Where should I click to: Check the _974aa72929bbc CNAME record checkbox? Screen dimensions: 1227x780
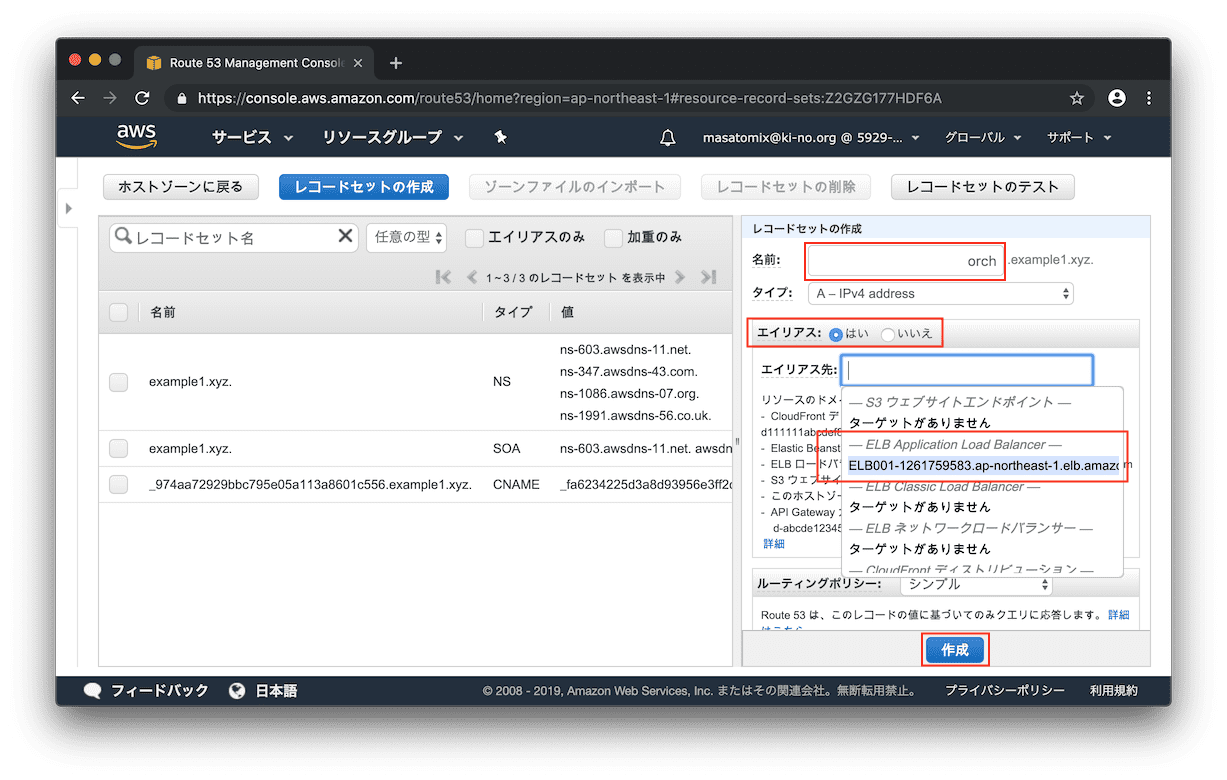coord(119,484)
